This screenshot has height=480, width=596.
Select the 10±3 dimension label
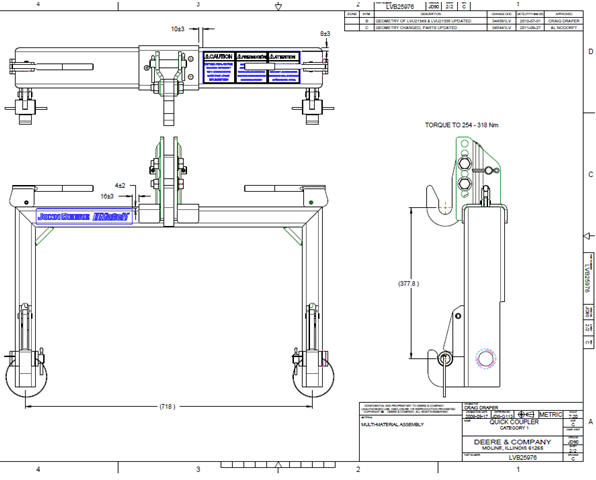point(178,29)
